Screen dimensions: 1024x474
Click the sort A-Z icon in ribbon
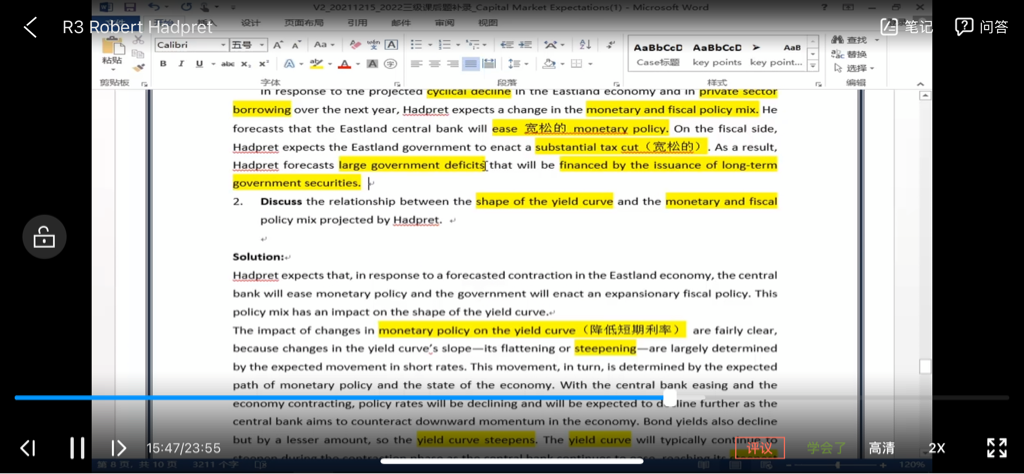(x=583, y=45)
